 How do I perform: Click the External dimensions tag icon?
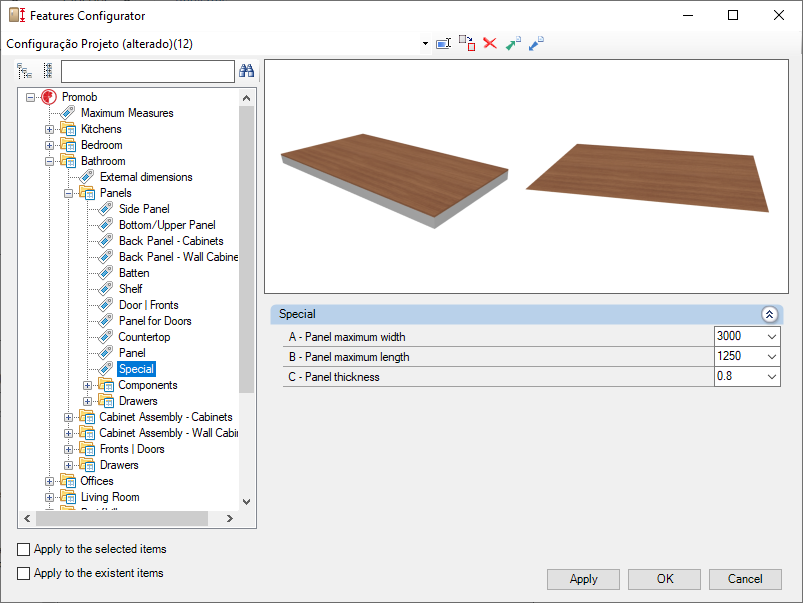(x=87, y=176)
